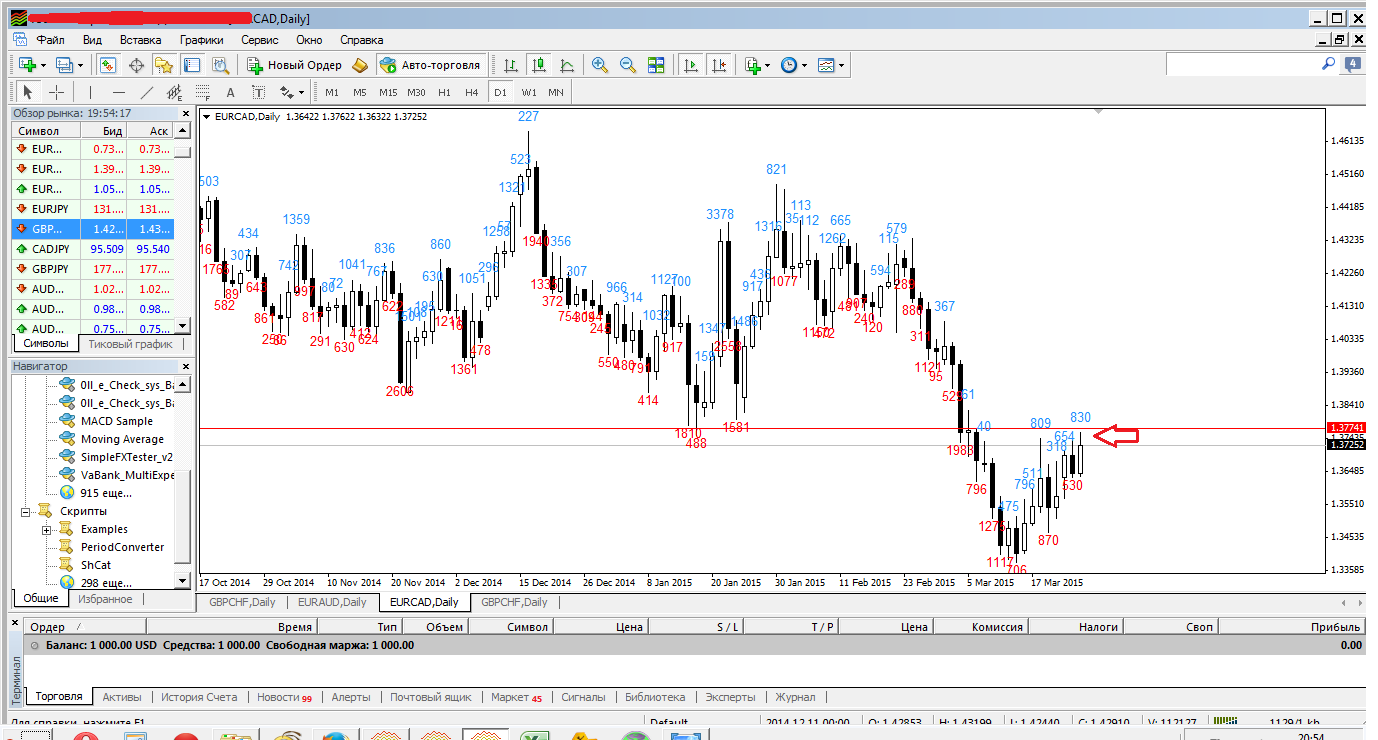
Task: Switch to the Тиковый график tab
Action: pos(130,344)
